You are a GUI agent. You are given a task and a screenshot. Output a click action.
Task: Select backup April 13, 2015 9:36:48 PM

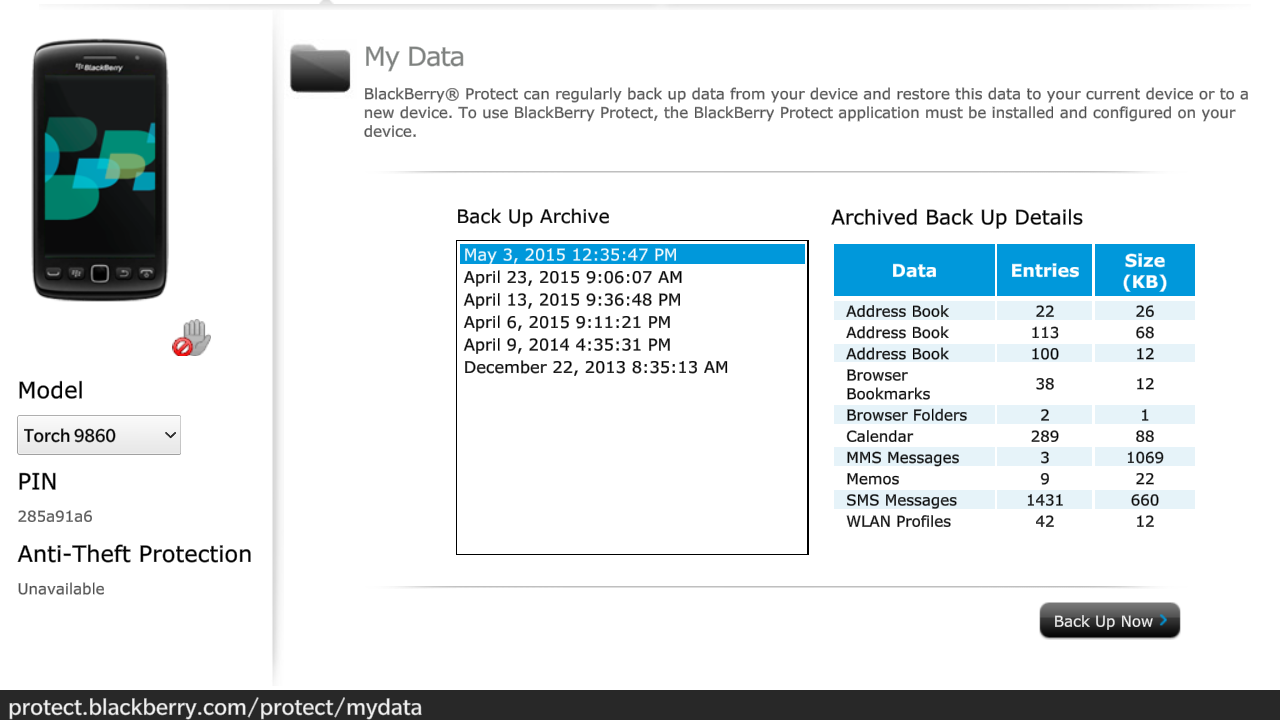coord(632,300)
